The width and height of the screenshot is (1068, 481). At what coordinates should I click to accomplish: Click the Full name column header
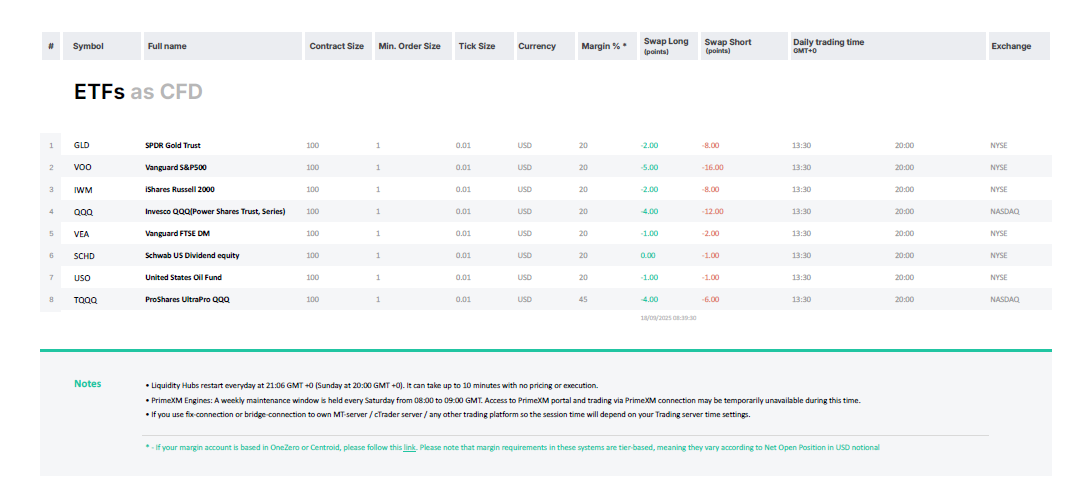click(222, 46)
